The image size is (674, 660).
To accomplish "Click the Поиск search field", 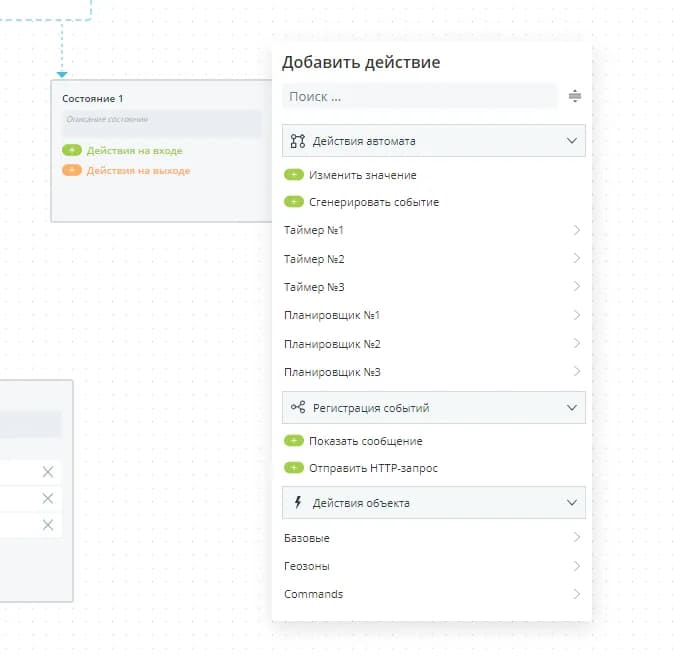I will click(x=419, y=97).
